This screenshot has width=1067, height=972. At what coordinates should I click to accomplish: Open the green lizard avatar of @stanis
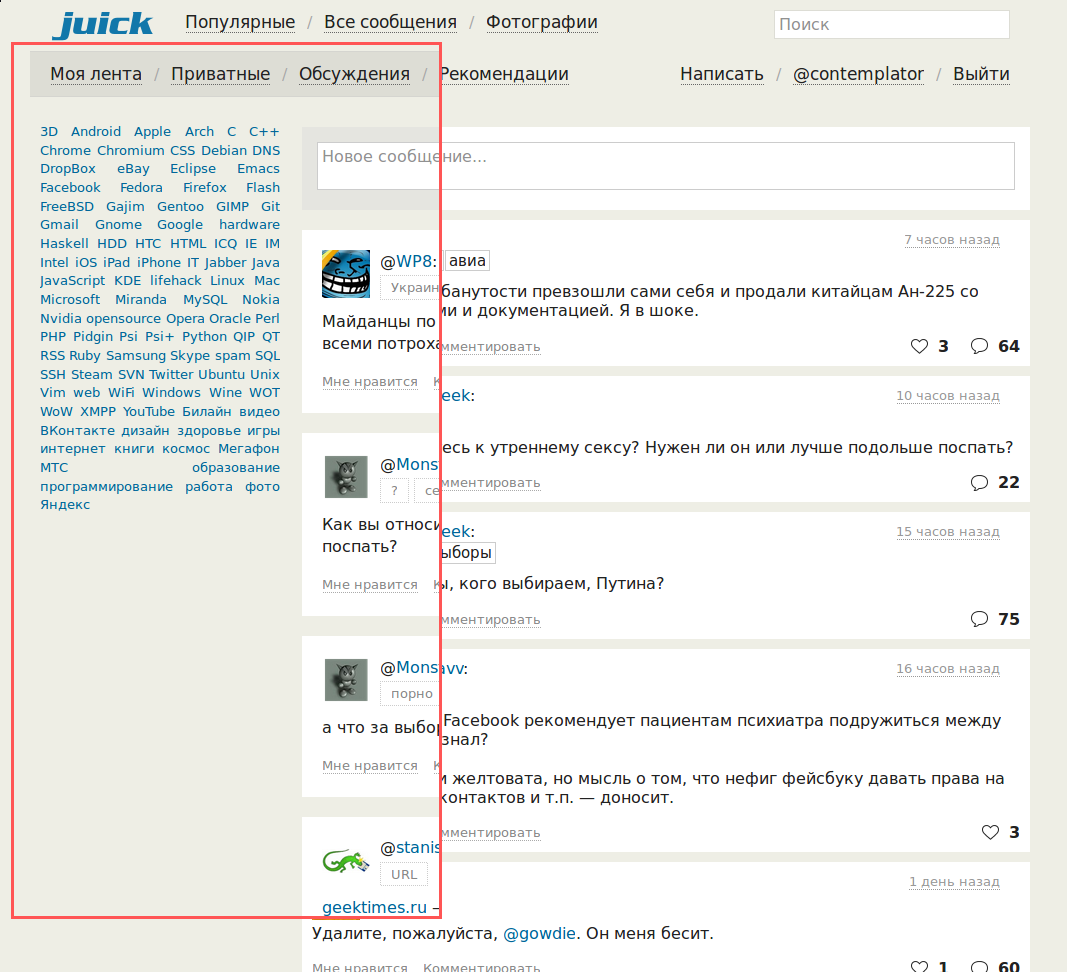coord(346,861)
